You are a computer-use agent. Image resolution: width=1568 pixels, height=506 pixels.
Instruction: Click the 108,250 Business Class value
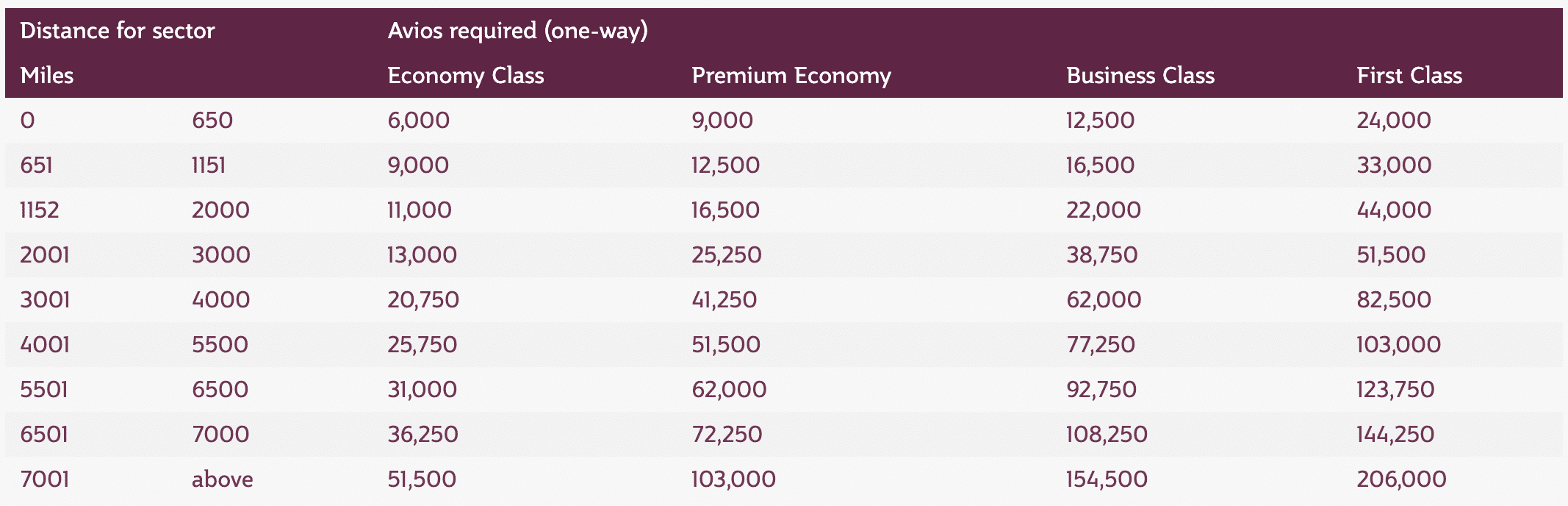1106,435
